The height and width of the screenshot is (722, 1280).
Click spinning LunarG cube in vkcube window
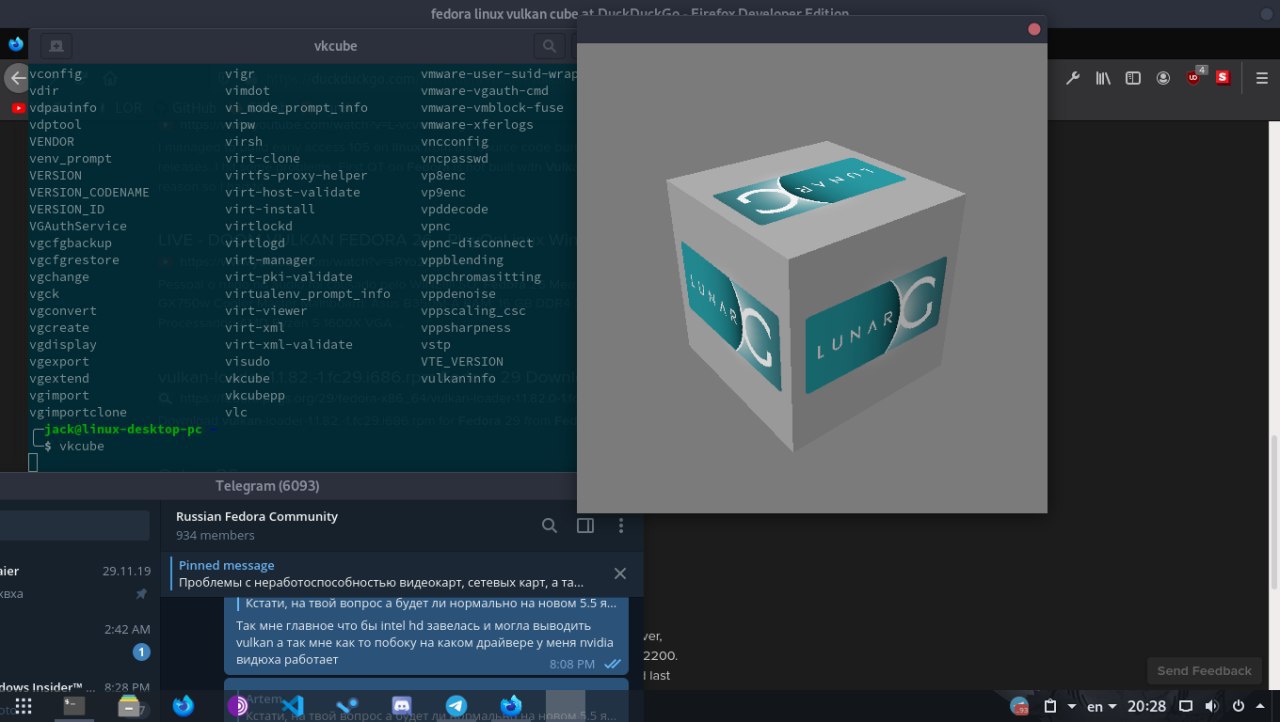(x=815, y=296)
